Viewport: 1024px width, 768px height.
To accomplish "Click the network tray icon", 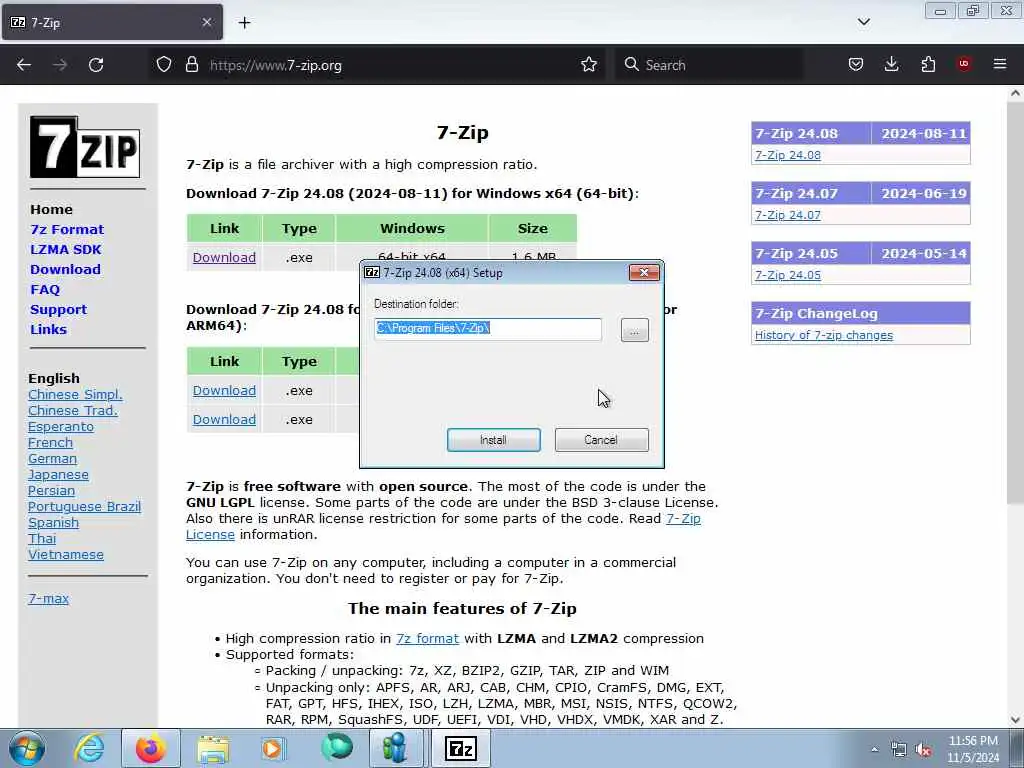I will point(899,750).
